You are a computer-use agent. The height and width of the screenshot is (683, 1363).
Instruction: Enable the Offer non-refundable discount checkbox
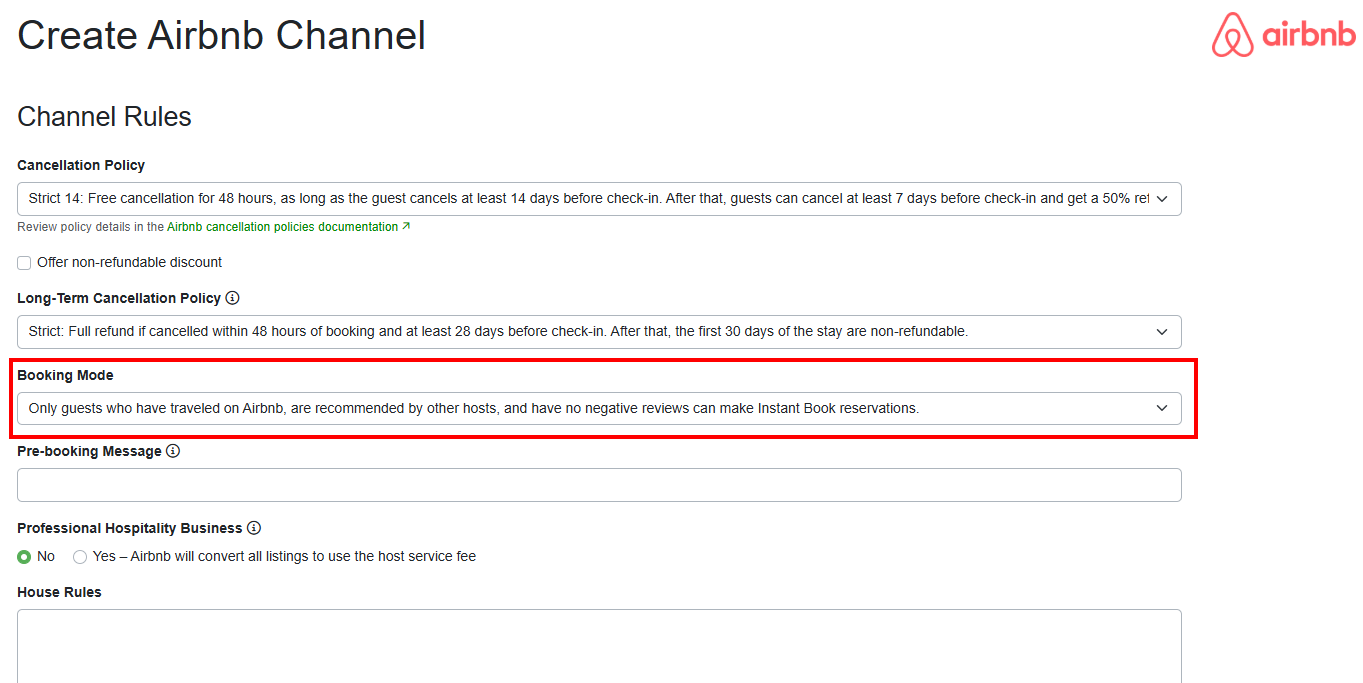coord(24,263)
